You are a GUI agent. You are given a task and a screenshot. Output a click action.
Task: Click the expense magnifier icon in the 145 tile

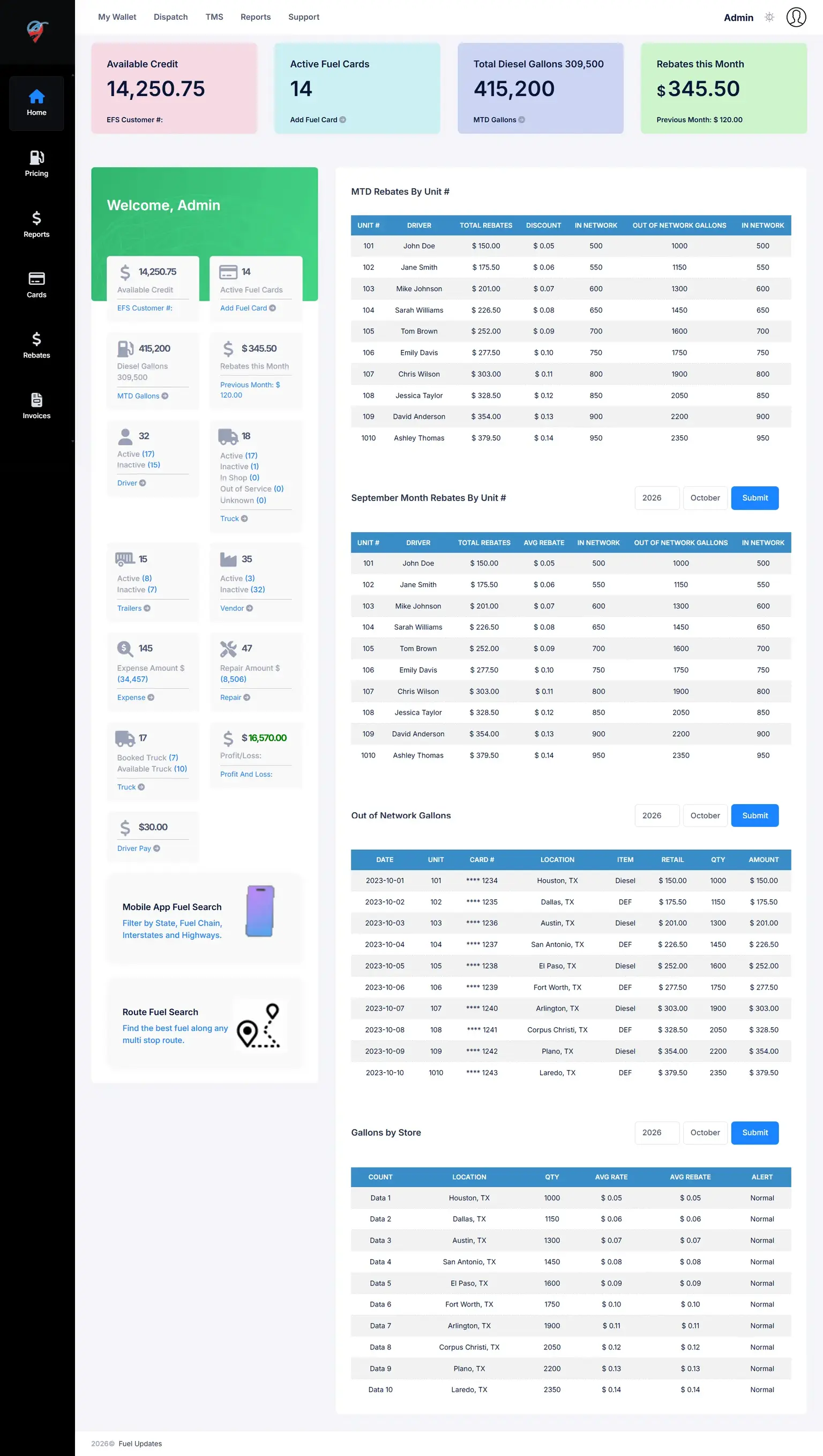tap(125, 649)
